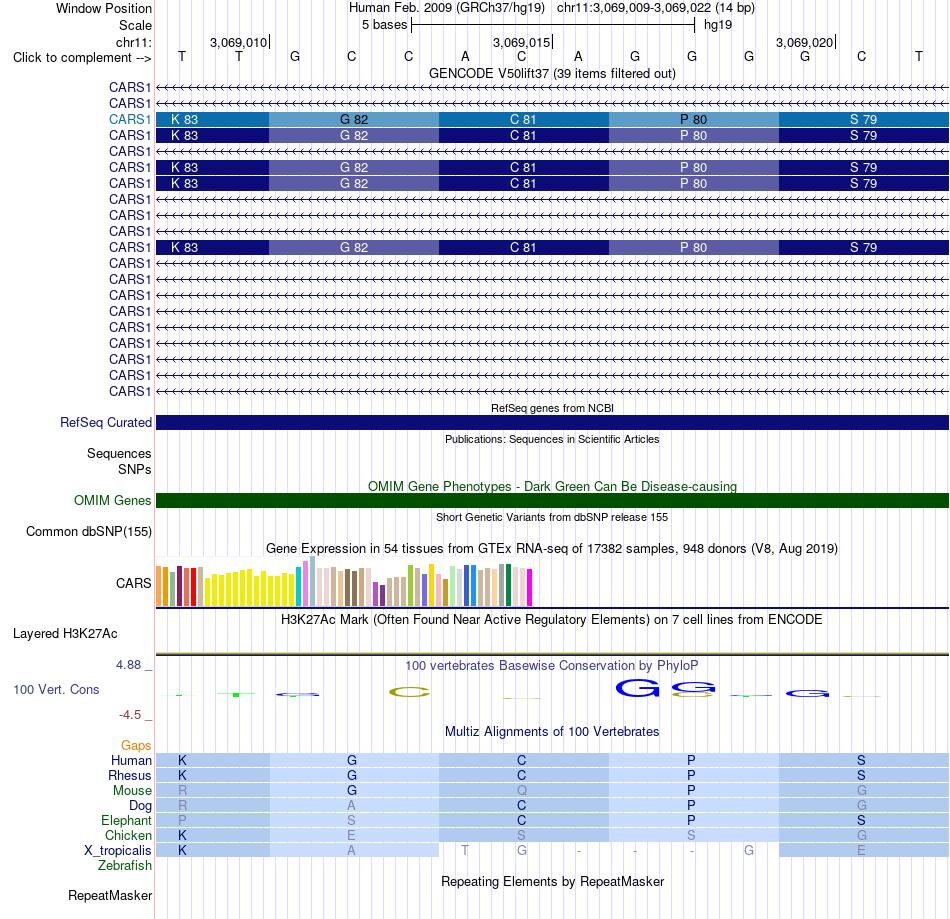
Task: Click the RepeatMasker track label
Action: coord(110,895)
